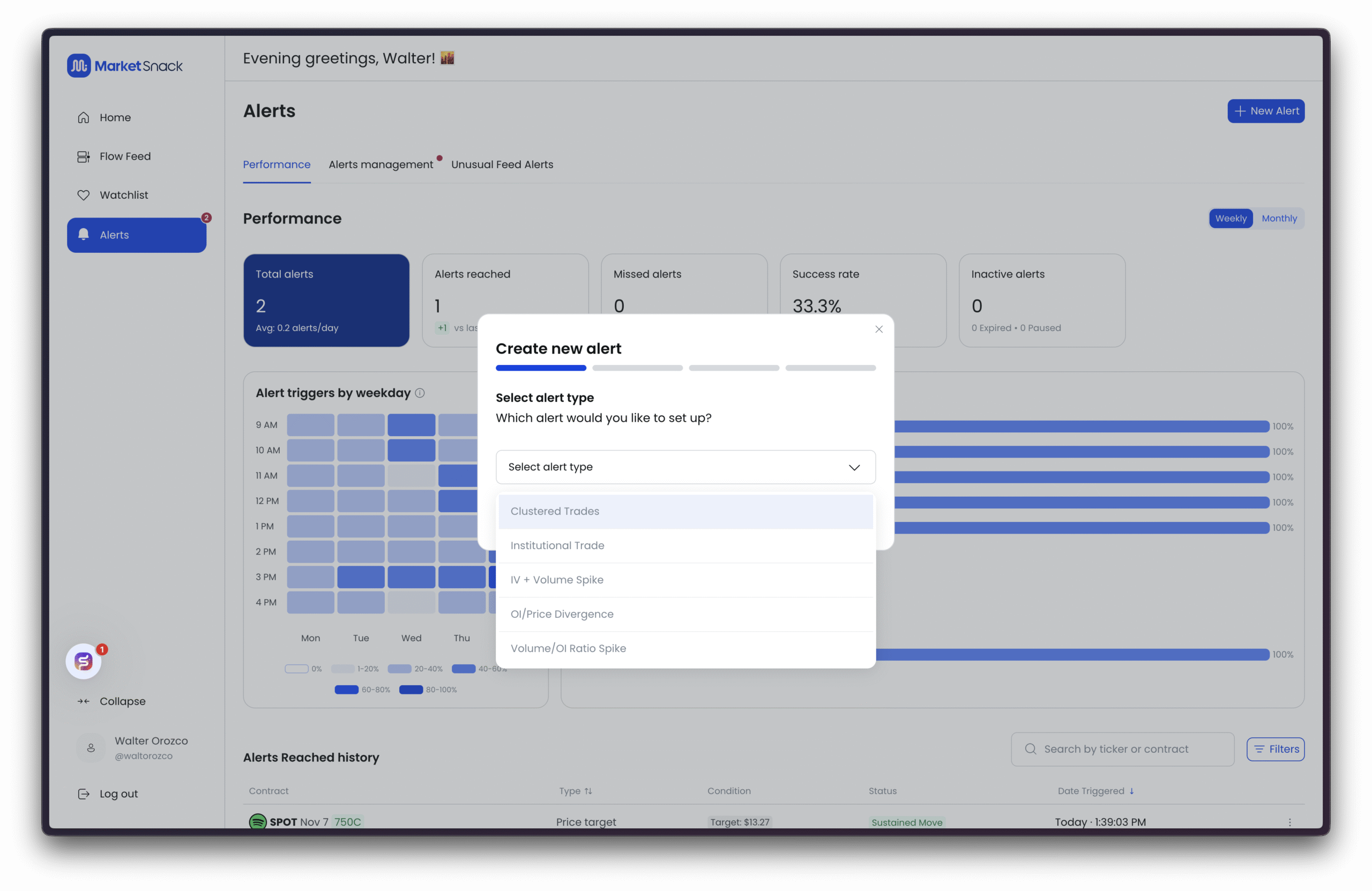Open three-dot menu on SPOT alert row
Screen dimensions: 1372x891
pos(1289,822)
